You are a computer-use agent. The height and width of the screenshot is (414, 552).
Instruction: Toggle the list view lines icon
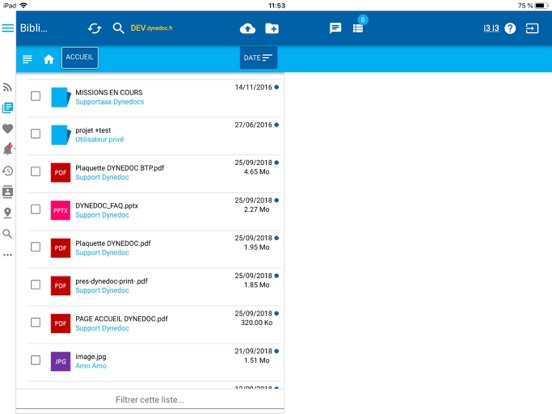(27, 59)
